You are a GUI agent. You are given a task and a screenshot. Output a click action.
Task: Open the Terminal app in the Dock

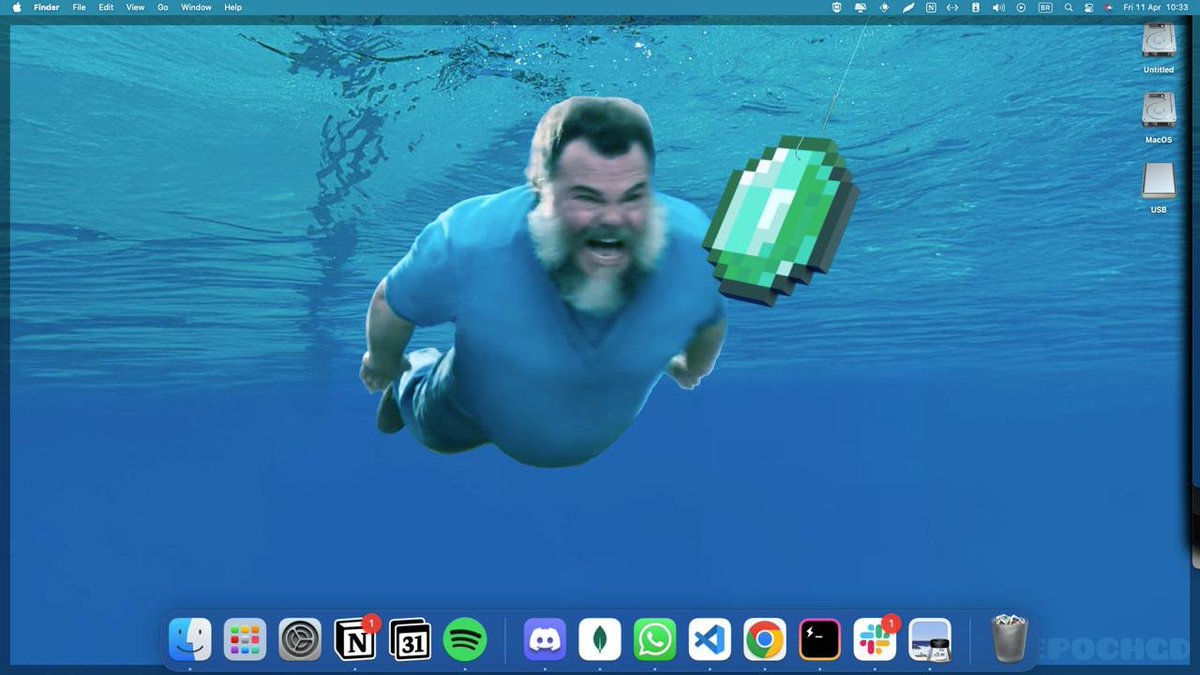click(x=820, y=639)
